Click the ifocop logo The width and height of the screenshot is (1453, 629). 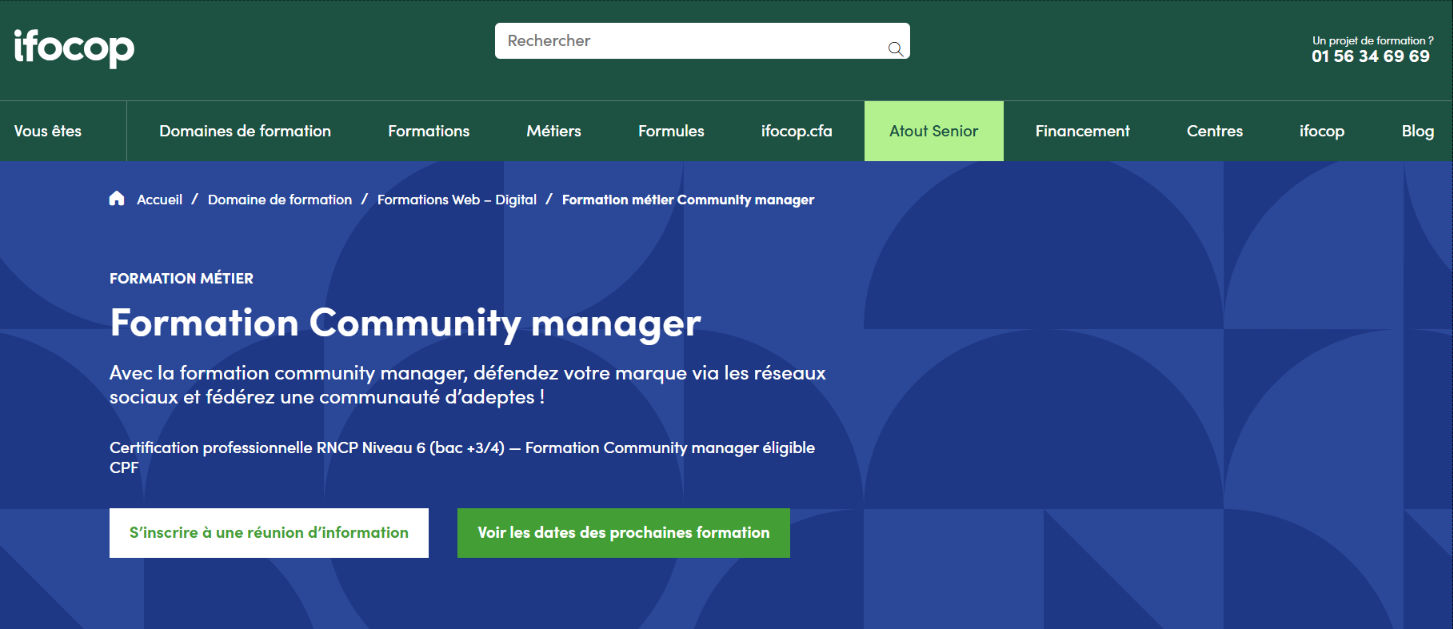tap(73, 47)
